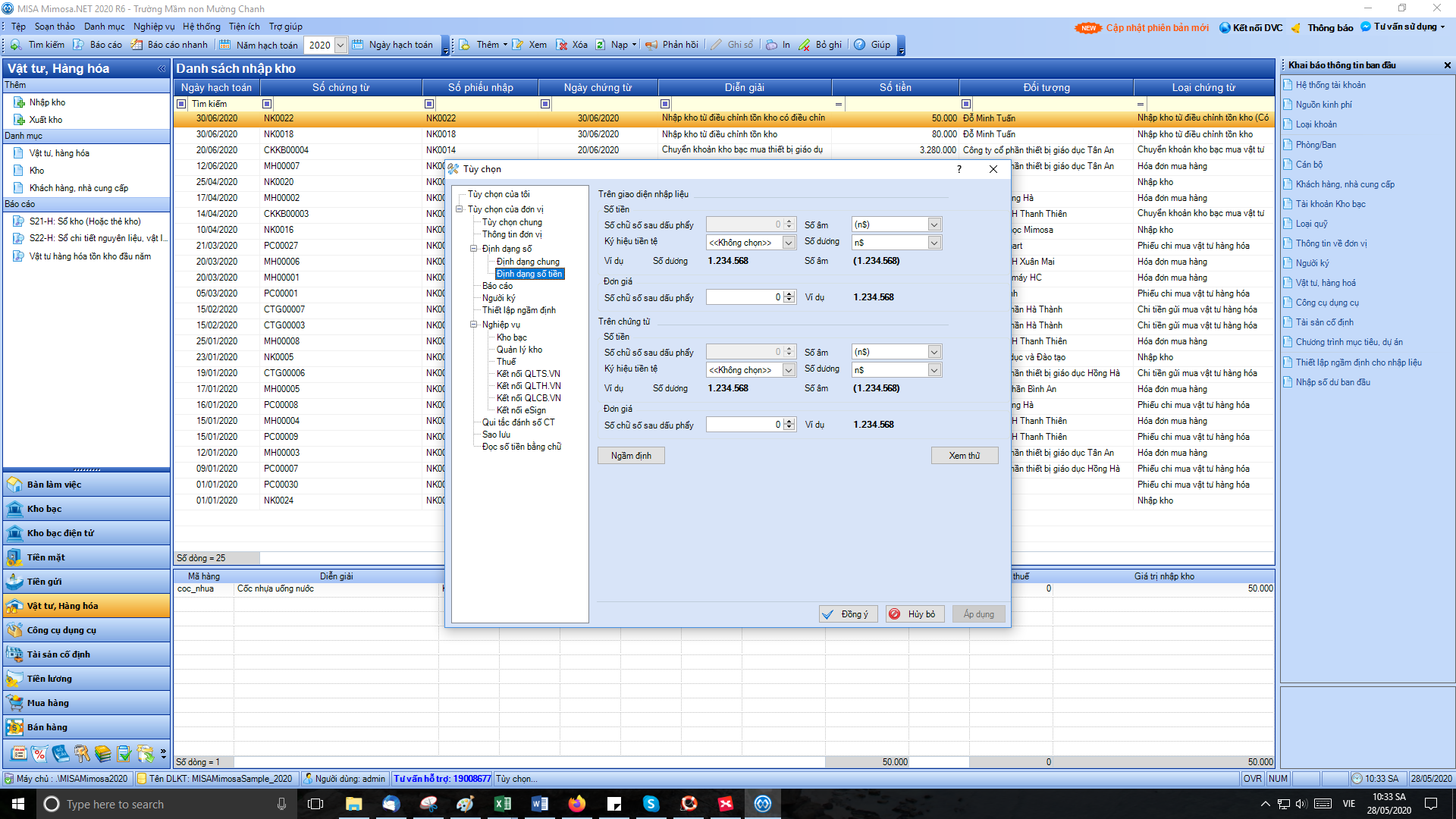Click the percent sheet icon in bottom strip
Image resolution: width=1456 pixels, height=819 pixels.
point(39,754)
